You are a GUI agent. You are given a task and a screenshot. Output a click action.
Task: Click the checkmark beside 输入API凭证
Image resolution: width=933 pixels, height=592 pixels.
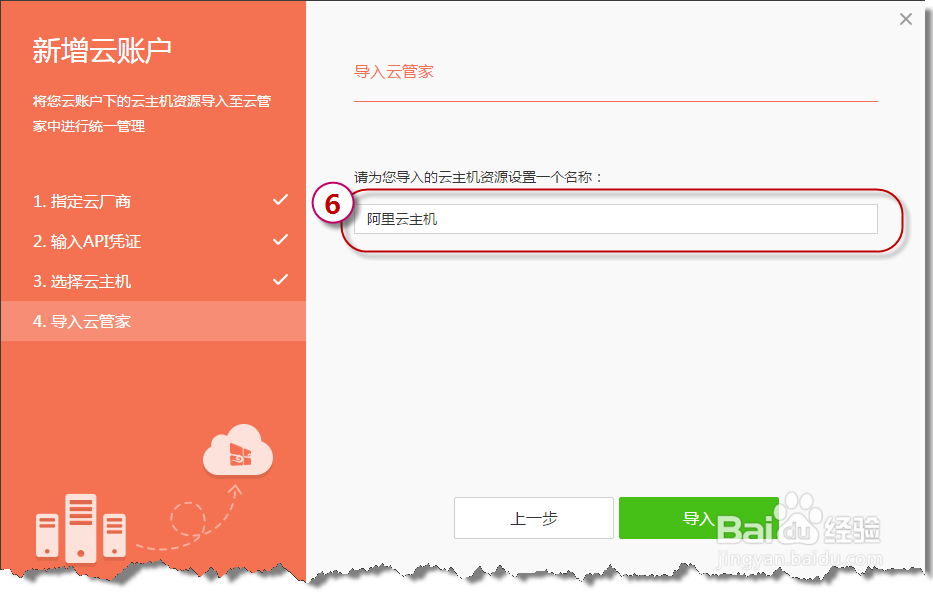click(x=280, y=240)
